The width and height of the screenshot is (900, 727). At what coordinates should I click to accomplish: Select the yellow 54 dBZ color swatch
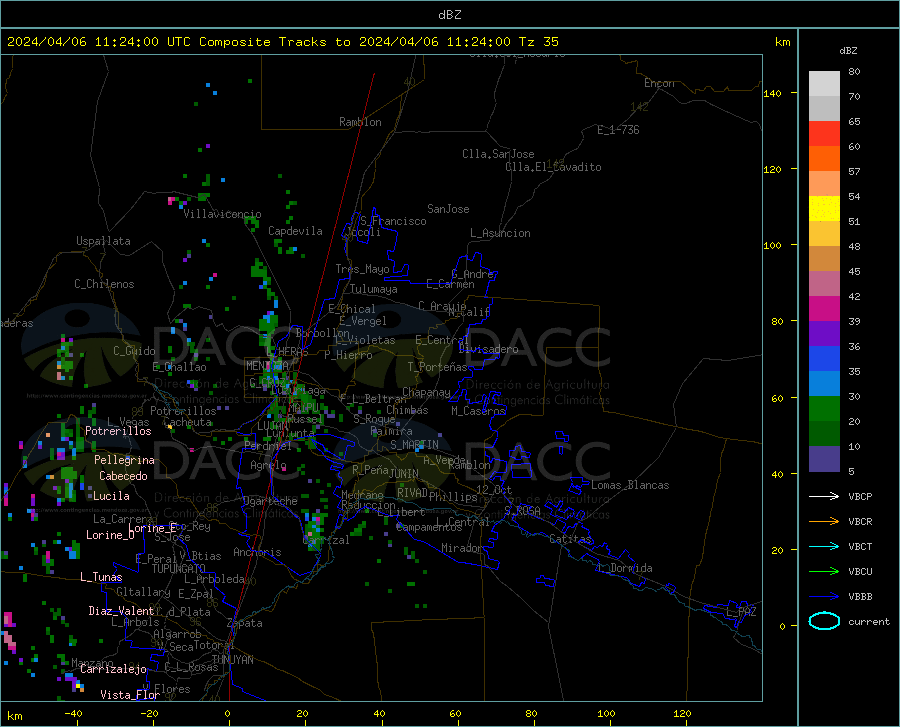point(824,209)
